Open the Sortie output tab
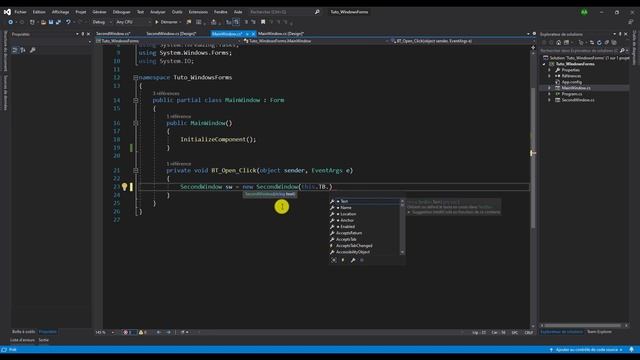The image size is (640, 360). tap(44, 340)
